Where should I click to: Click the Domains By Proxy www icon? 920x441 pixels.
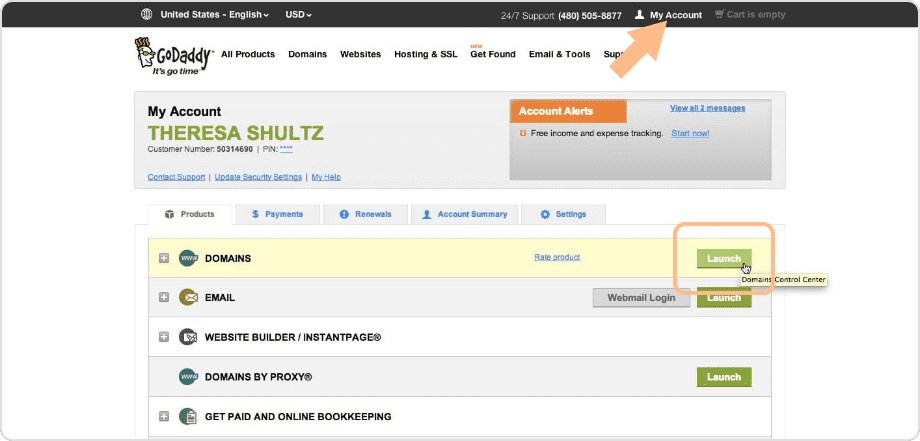coord(188,377)
